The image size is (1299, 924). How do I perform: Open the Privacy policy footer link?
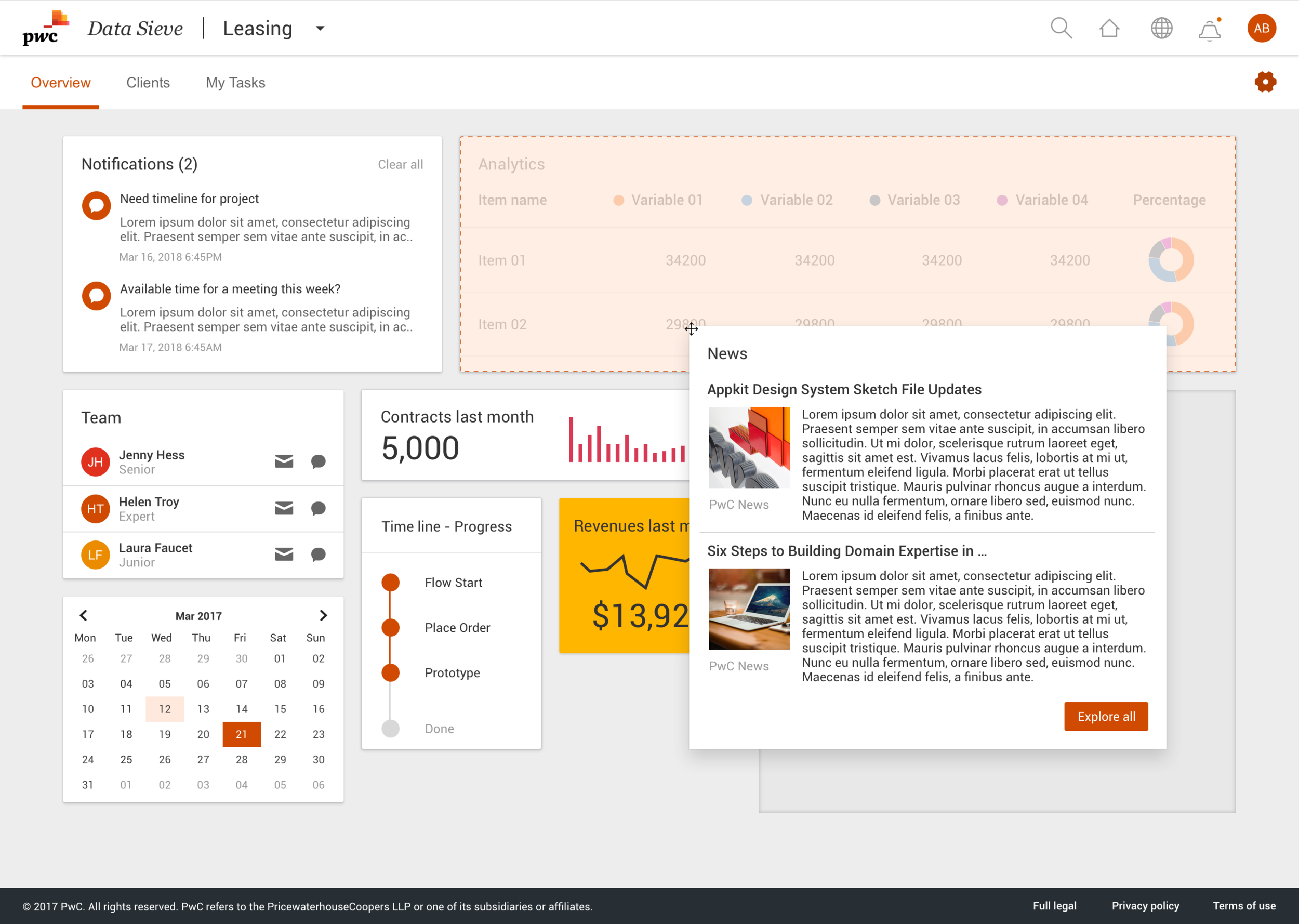coord(1145,906)
